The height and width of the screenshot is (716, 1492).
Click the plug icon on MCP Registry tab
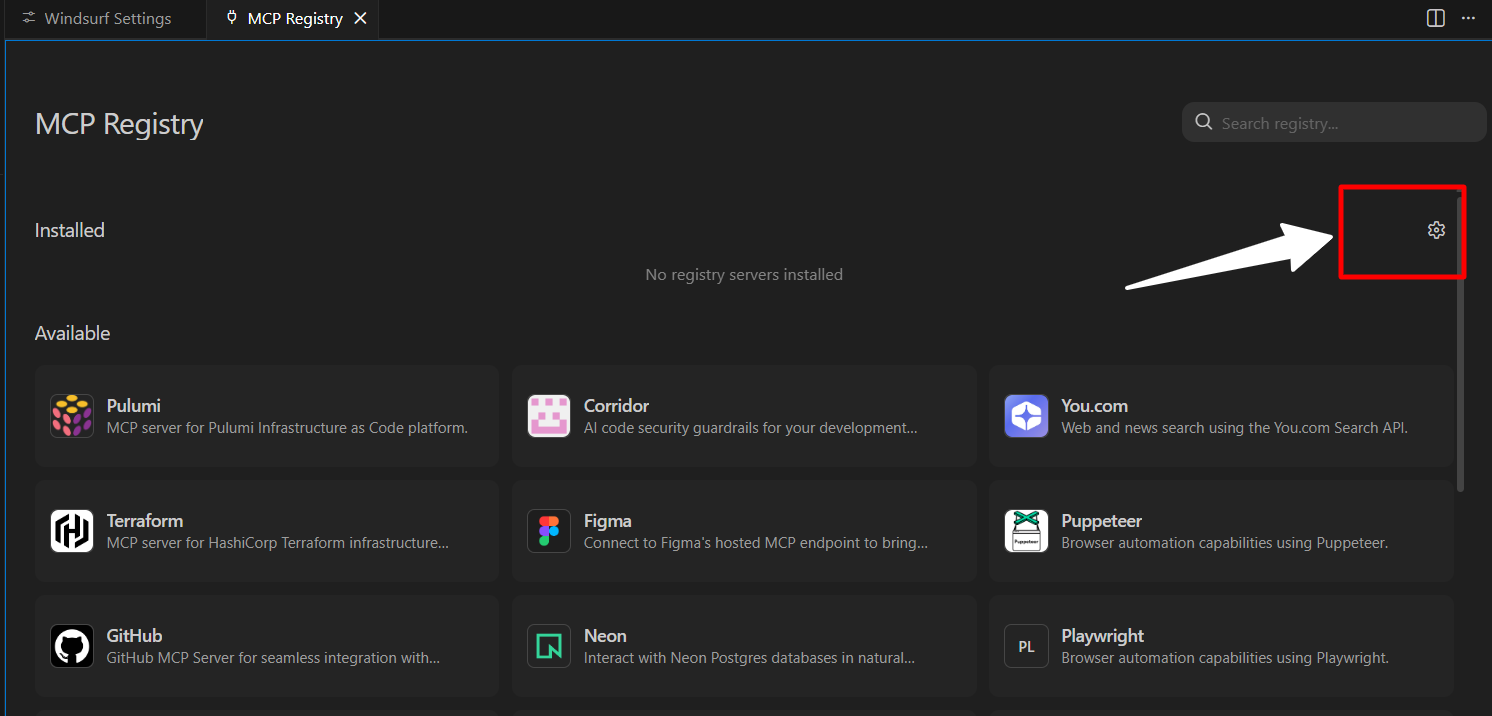(x=232, y=18)
